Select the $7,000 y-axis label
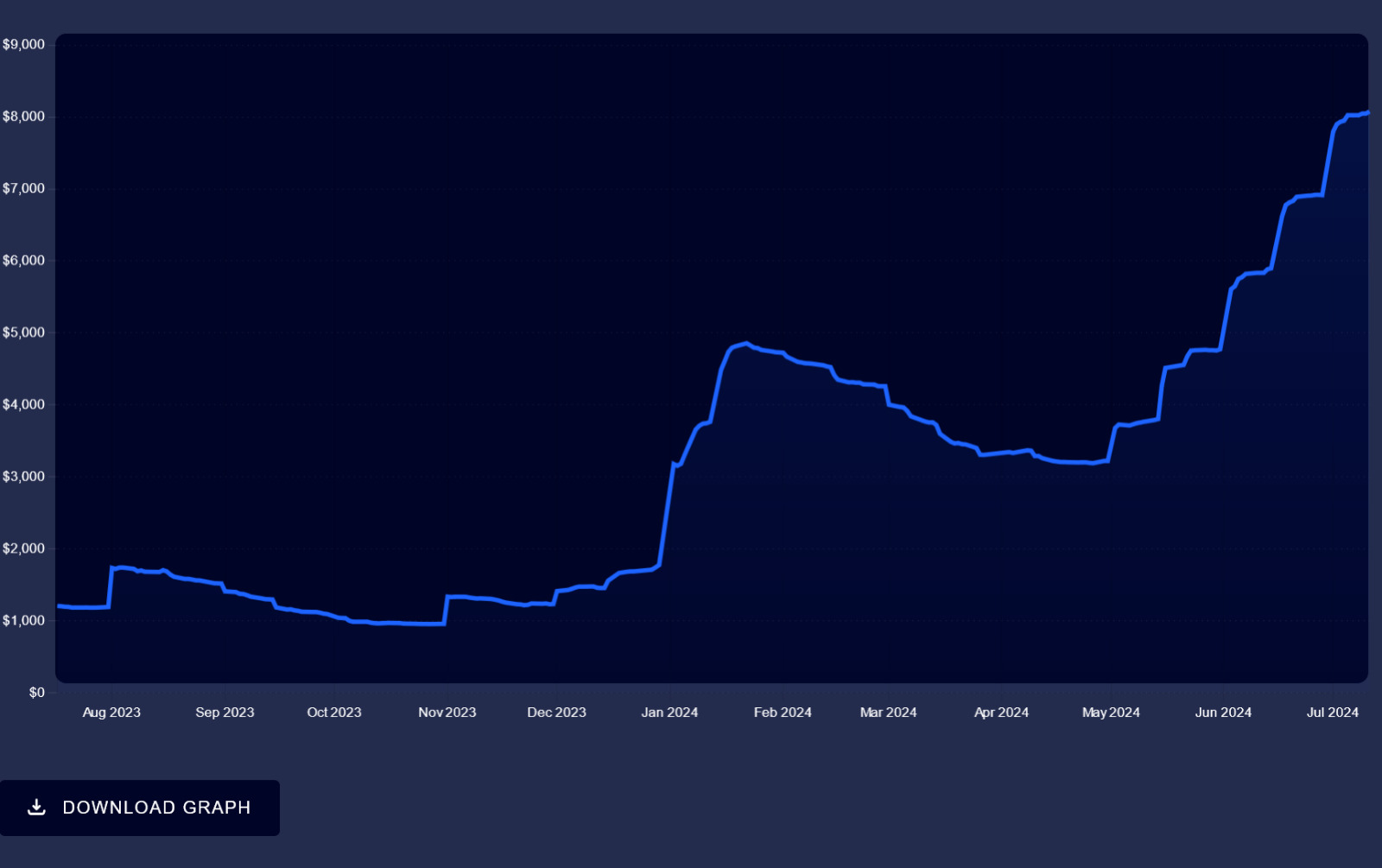Image resolution: width=1382 pixels, height=868 pixels. pos(23,188)
